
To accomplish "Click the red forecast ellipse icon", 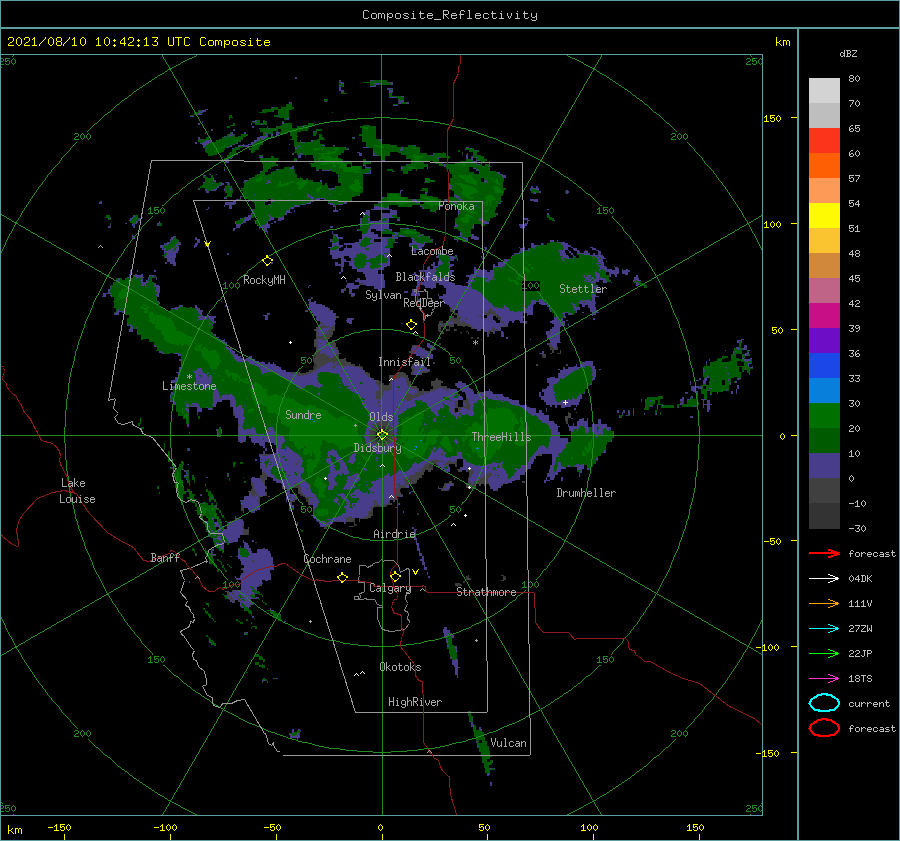I will [824, 728].
